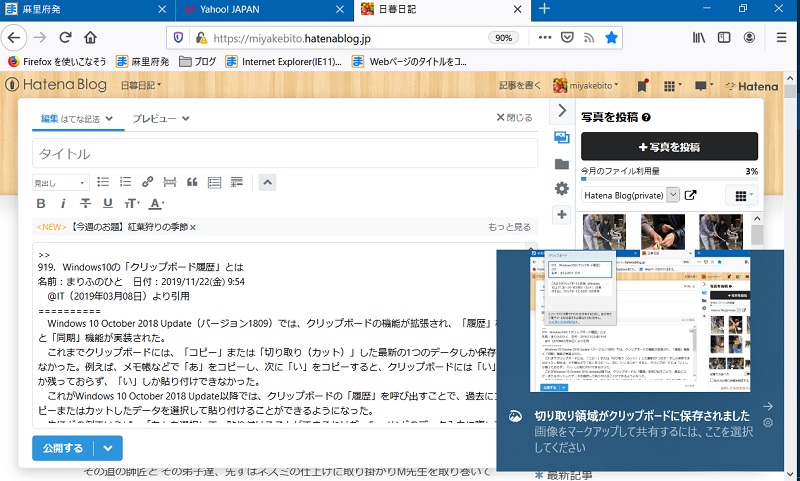Click the 公開する publish button

click(63, 448)
